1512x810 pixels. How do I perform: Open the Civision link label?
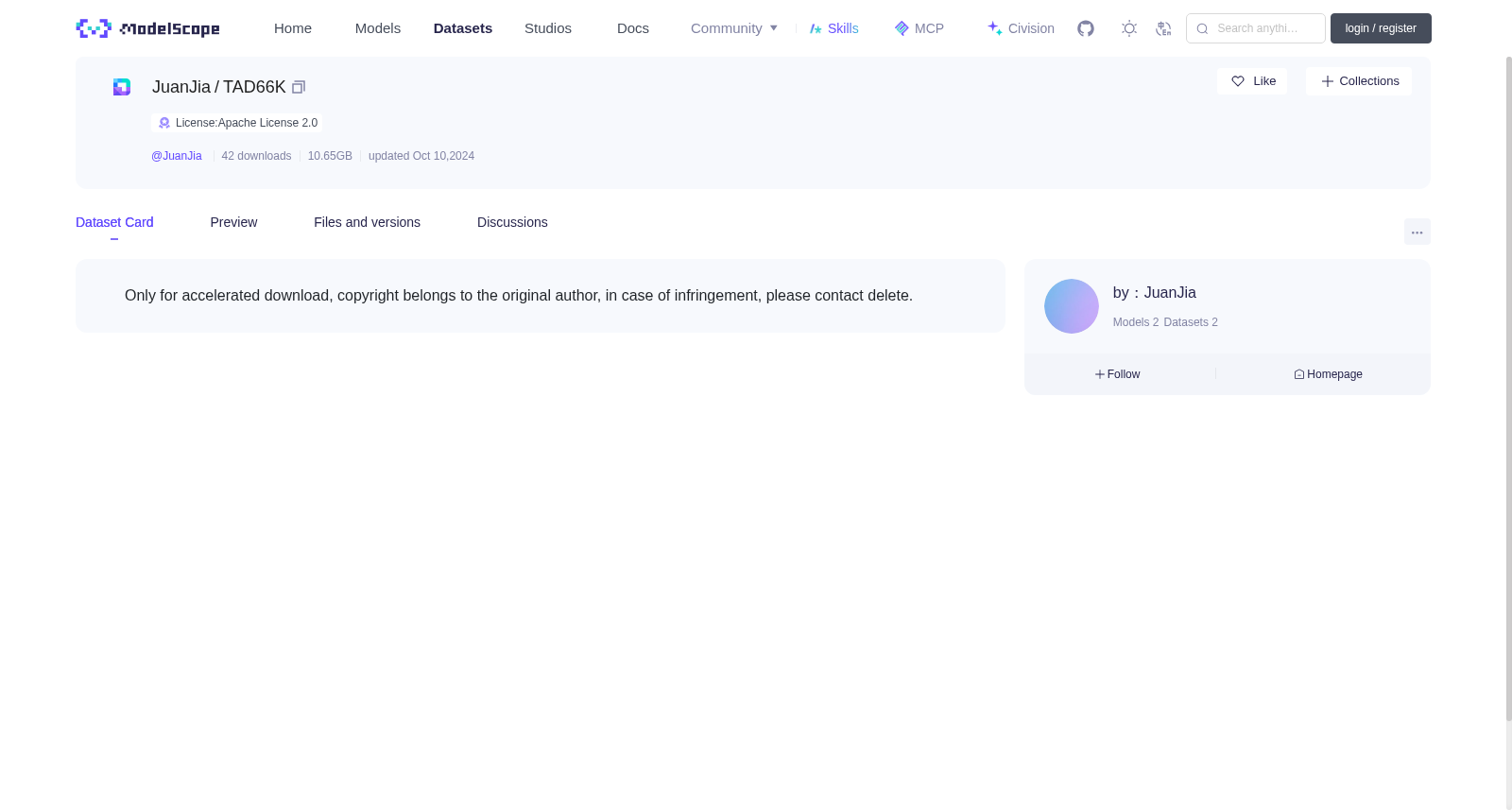tap(1031, 28)
